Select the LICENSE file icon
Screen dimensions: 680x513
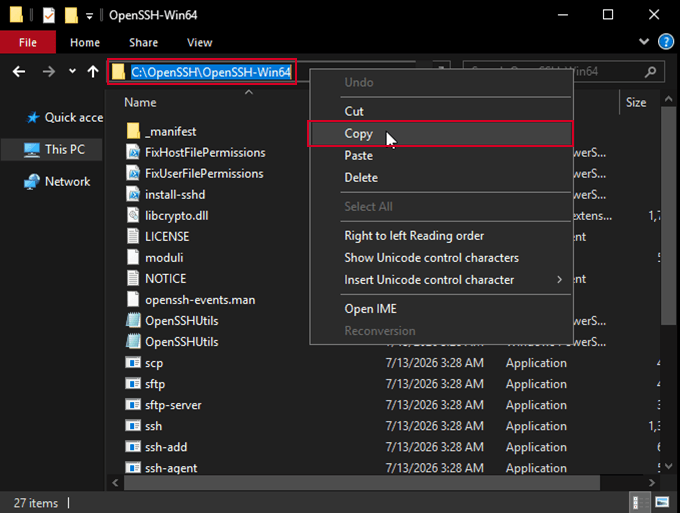tap(133, 236)
